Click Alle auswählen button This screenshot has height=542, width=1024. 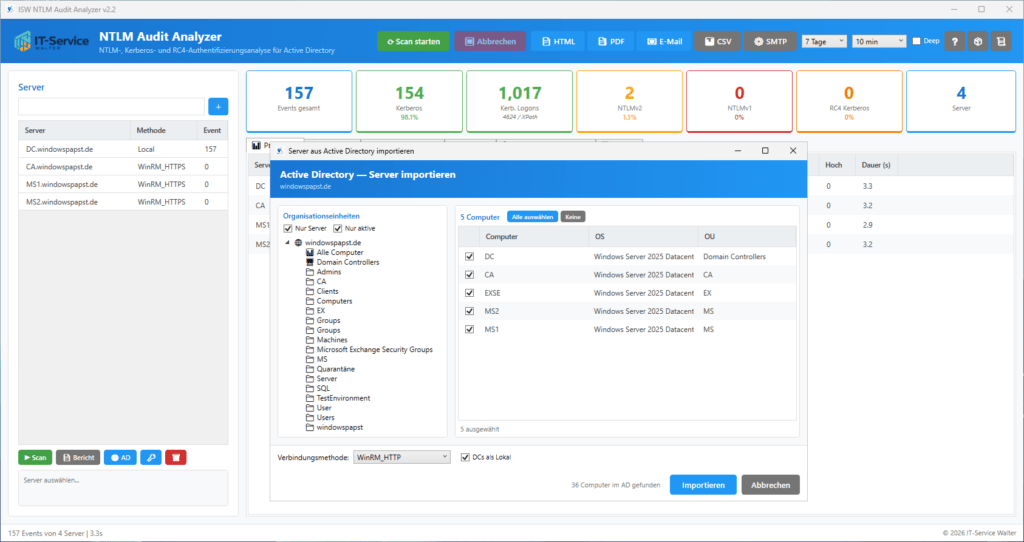tap(532, 217)
